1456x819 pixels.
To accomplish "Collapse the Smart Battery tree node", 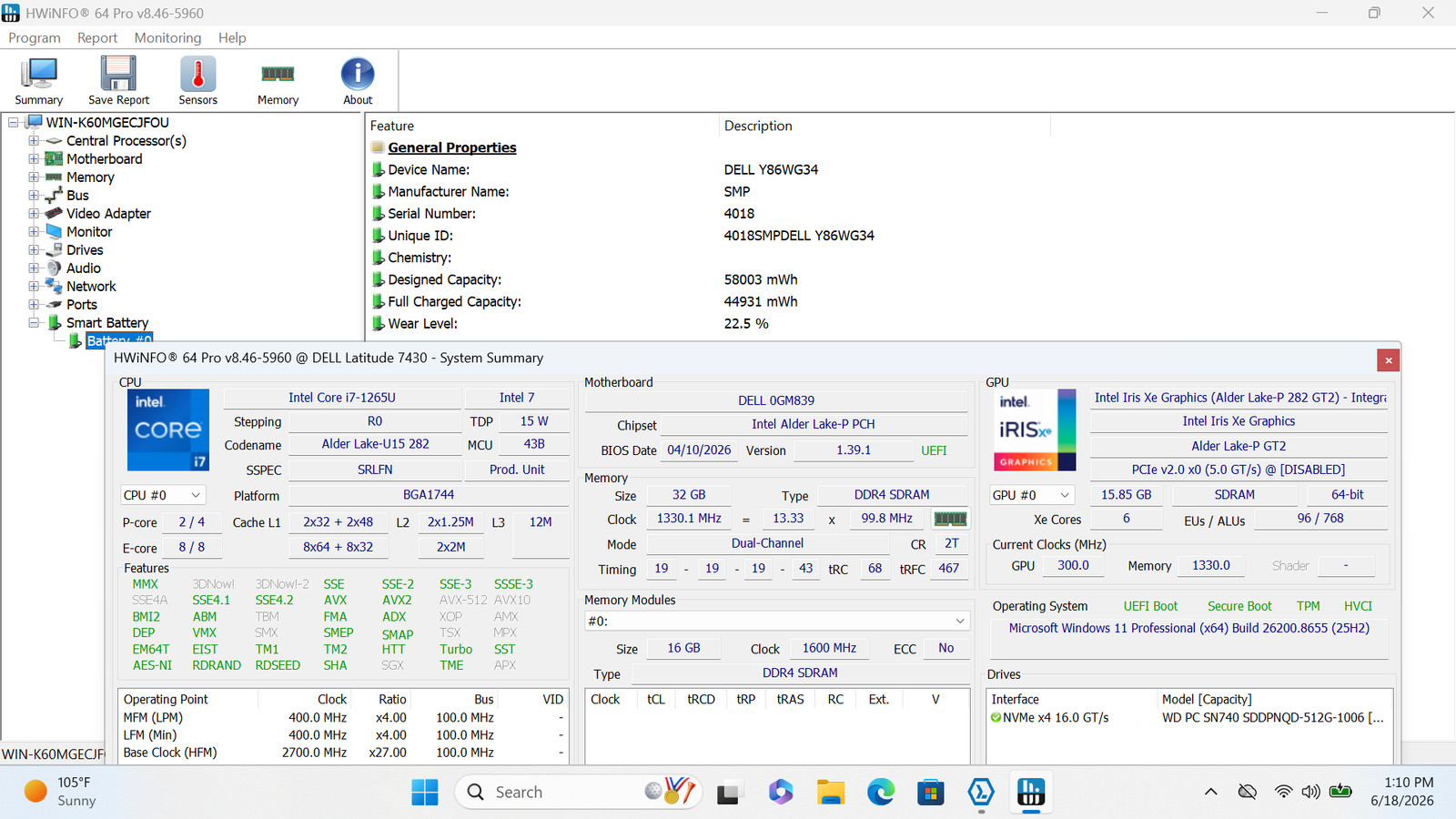I will tap(34, 323).
